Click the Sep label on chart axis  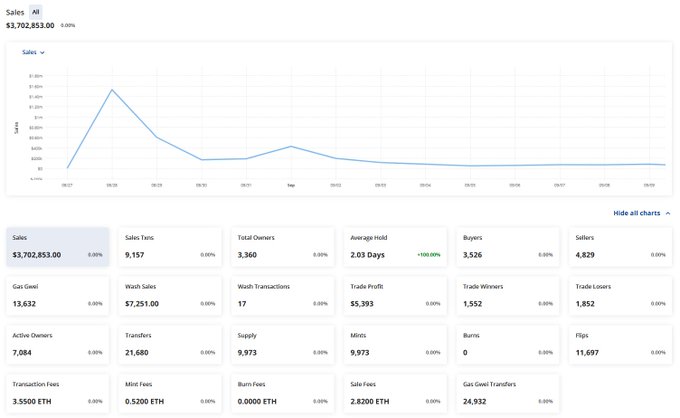[x=291, y=185]
